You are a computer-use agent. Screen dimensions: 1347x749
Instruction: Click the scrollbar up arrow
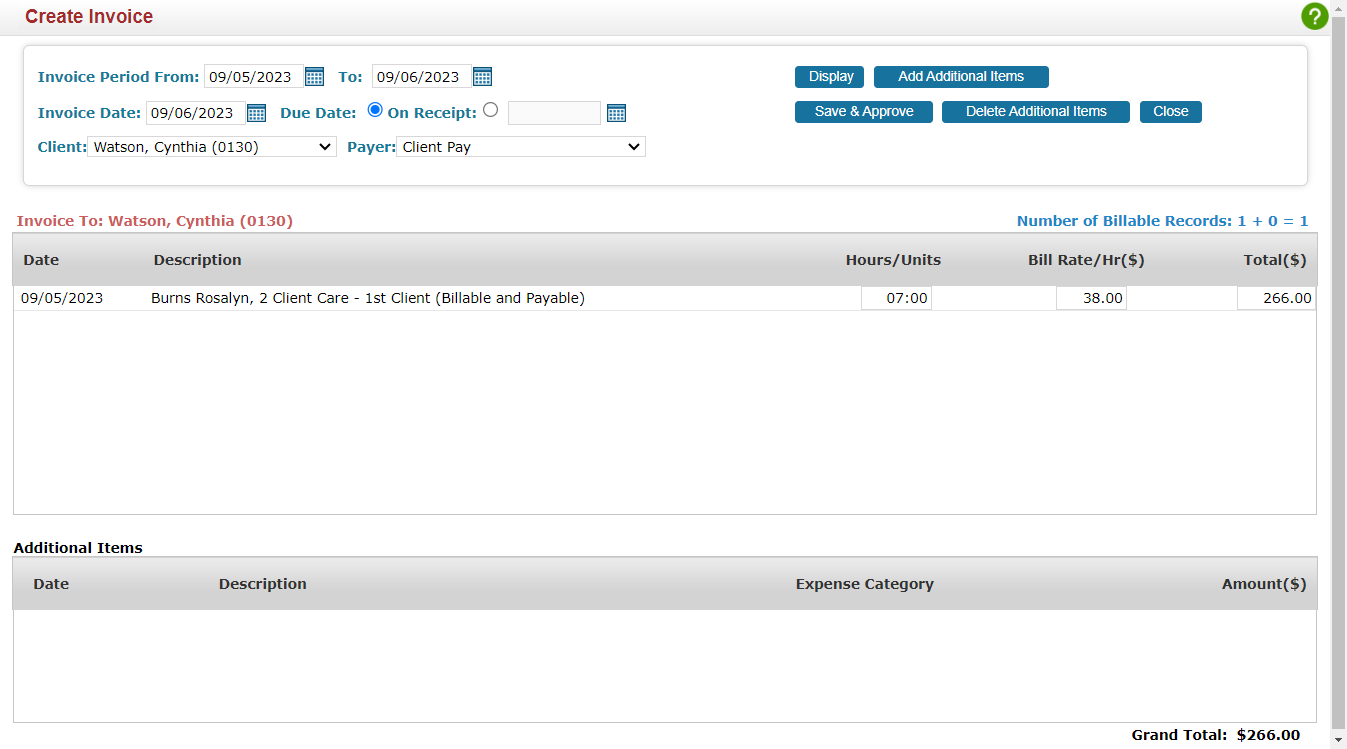[x=1339, y=8]
